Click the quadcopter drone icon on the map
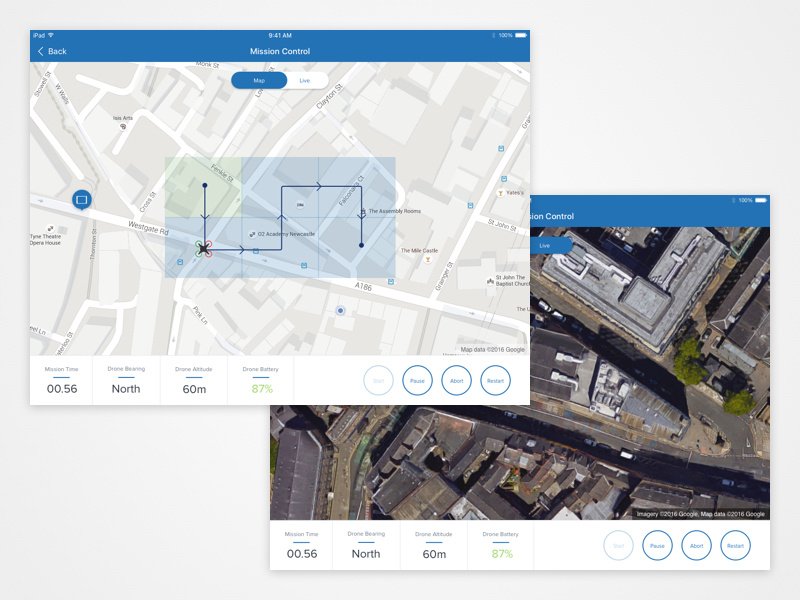The width and height of the screenshot is (800, 600). click(x=204, y=248)
